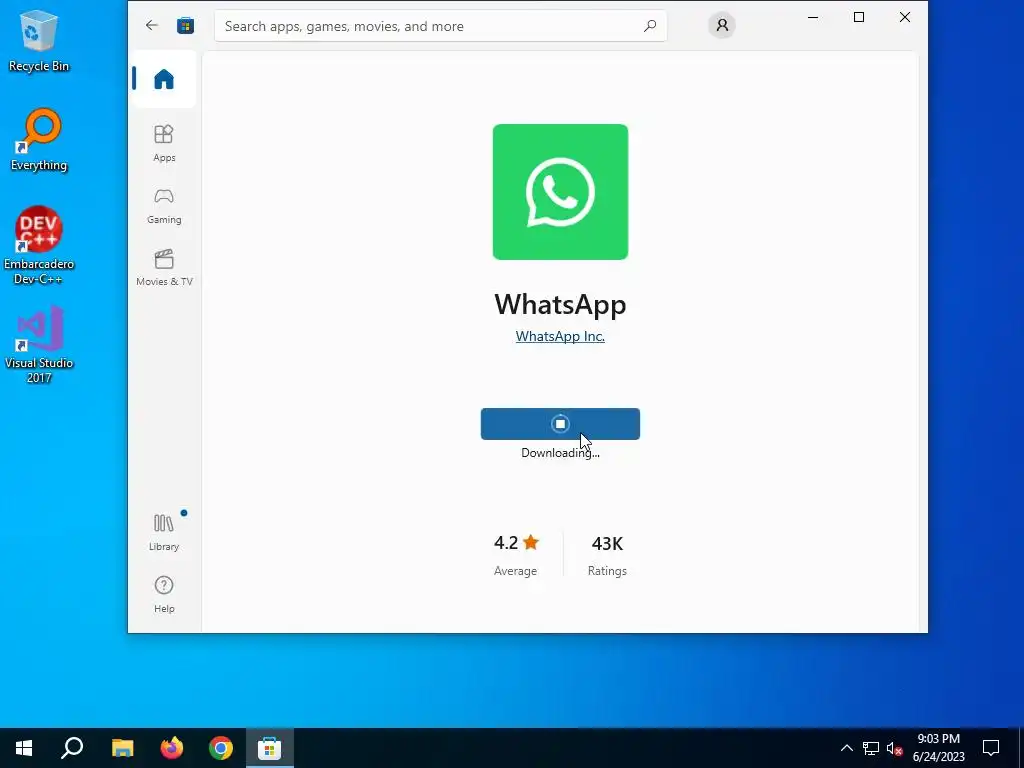Stop the WhatsApp download

point(560,424)
